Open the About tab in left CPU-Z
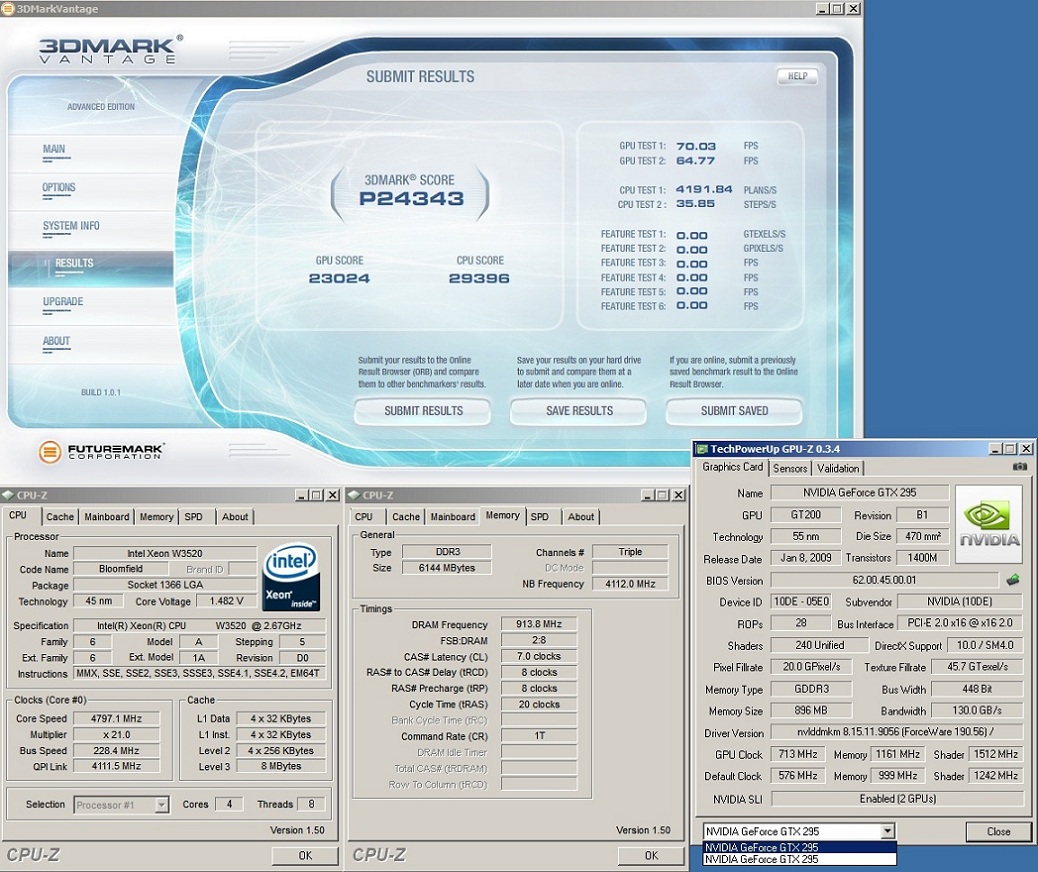Image resolution: width=1038 pixels, height=872 pixels. click(235, 516)
